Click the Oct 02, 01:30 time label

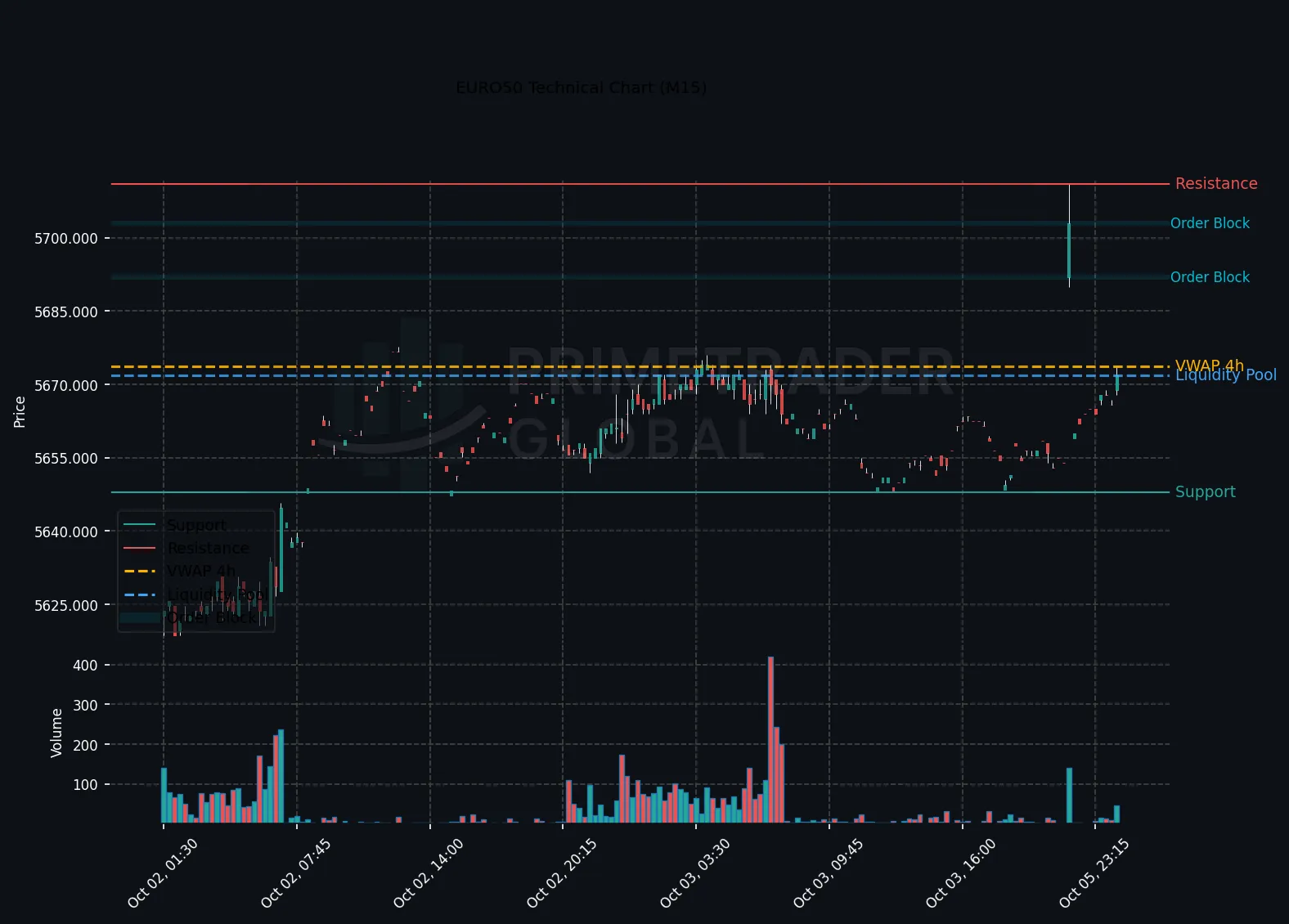(x=162, y=873)
